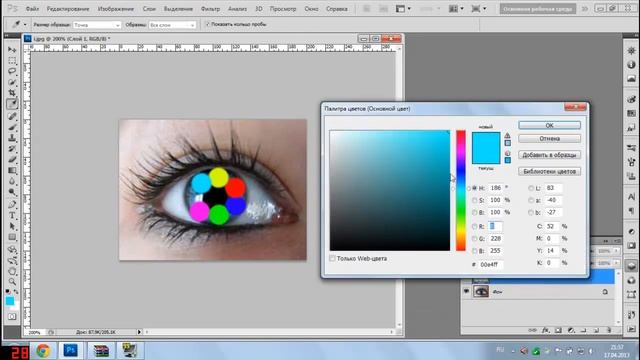The height and width of the screenshot is (360, 640).
Task: Open the Размер образца dropdown
Action: pyautogui.click(x=97, y=25)
